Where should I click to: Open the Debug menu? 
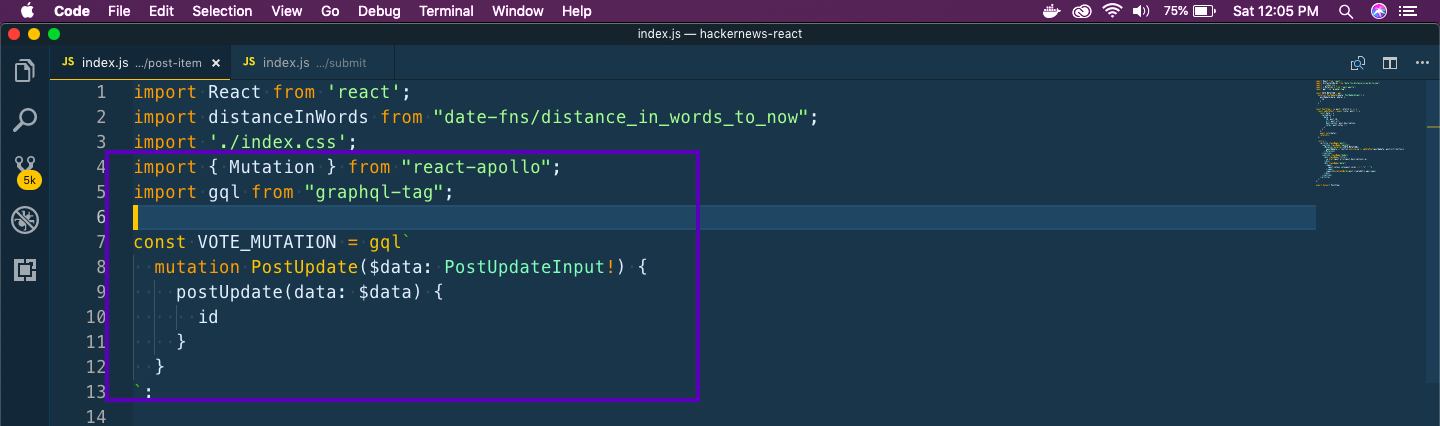[x=379, y=11]
